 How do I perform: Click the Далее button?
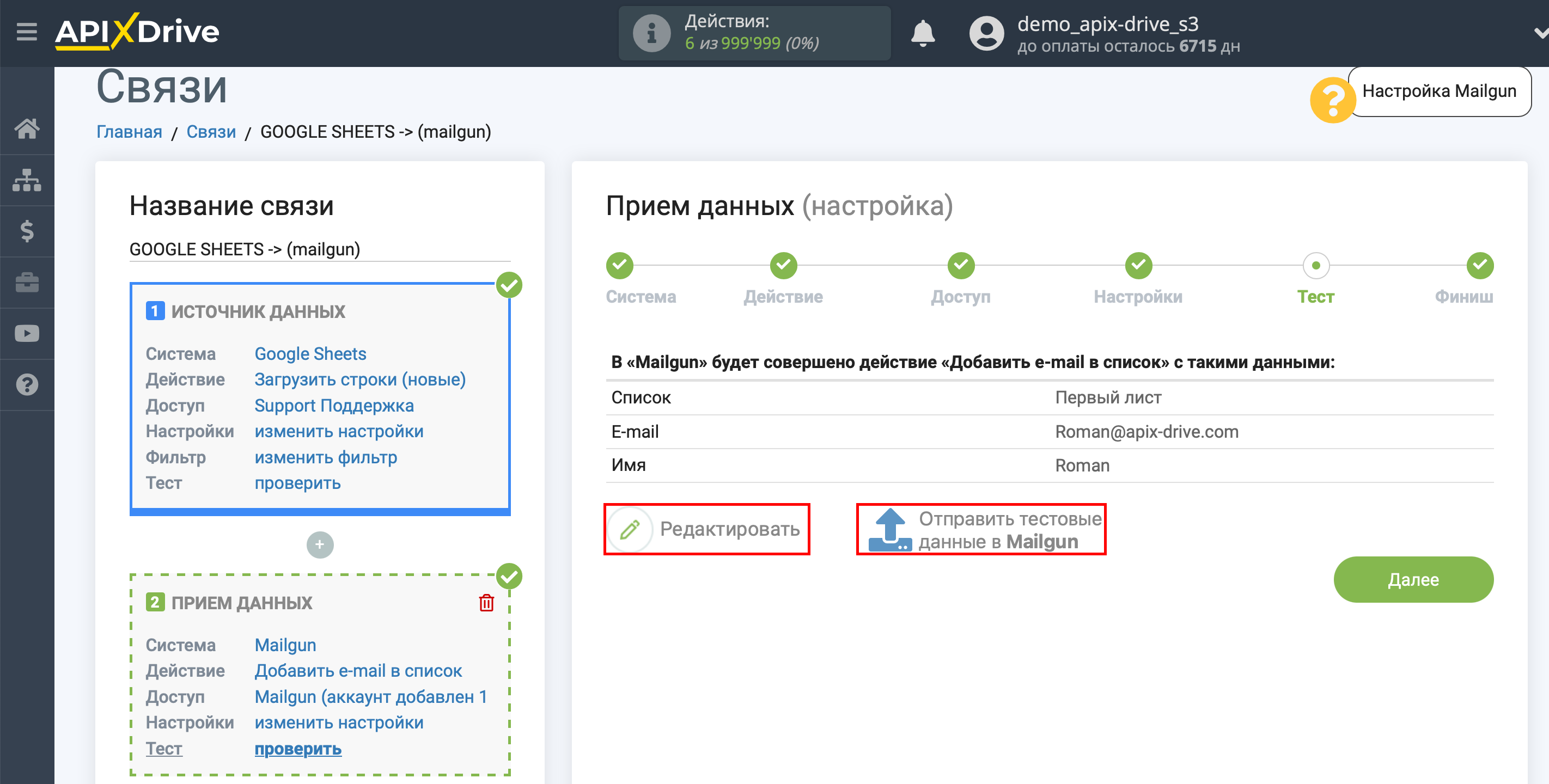[1413, 580]
